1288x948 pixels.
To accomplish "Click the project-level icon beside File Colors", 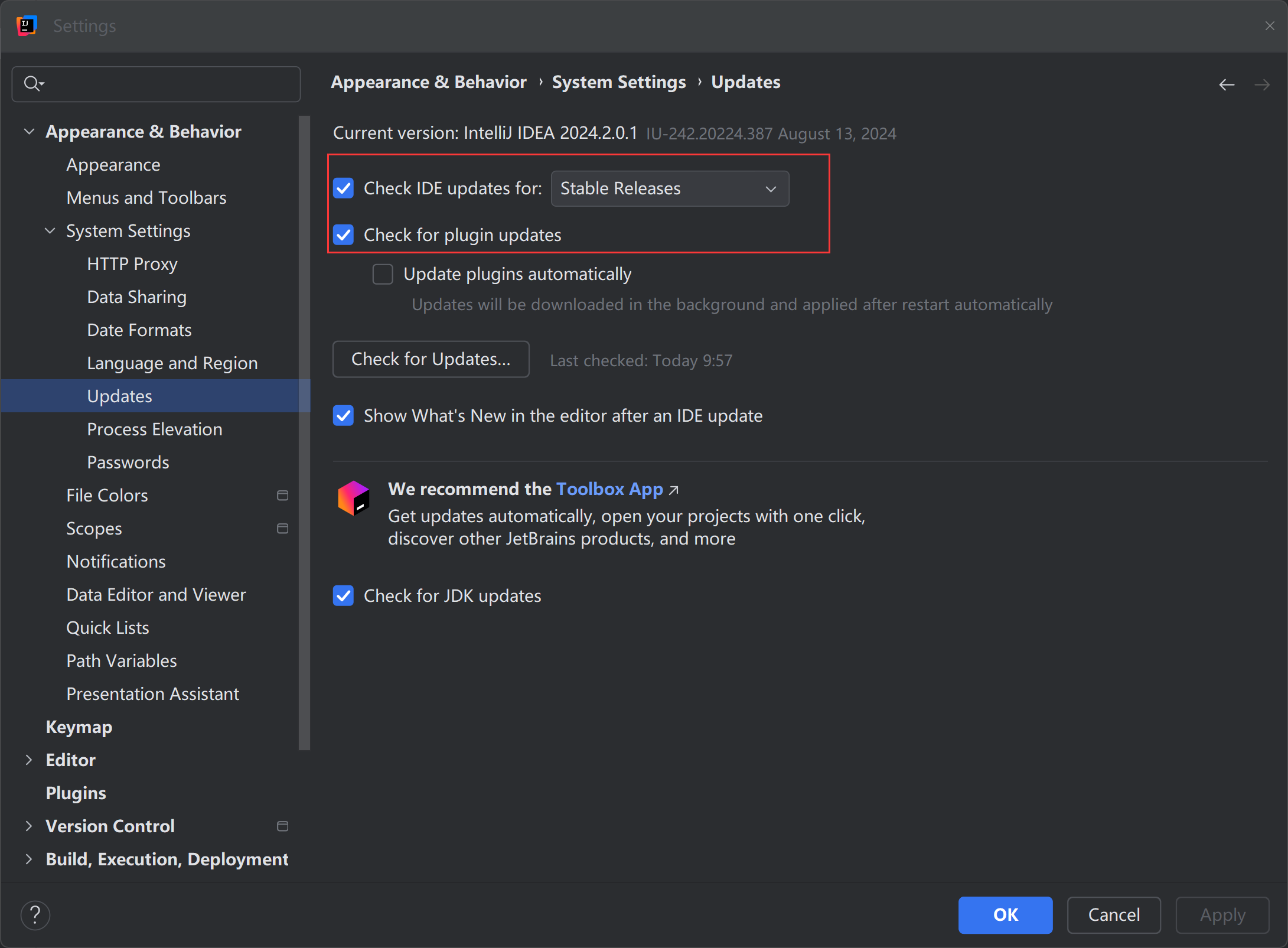I will (x=282, y=496).
